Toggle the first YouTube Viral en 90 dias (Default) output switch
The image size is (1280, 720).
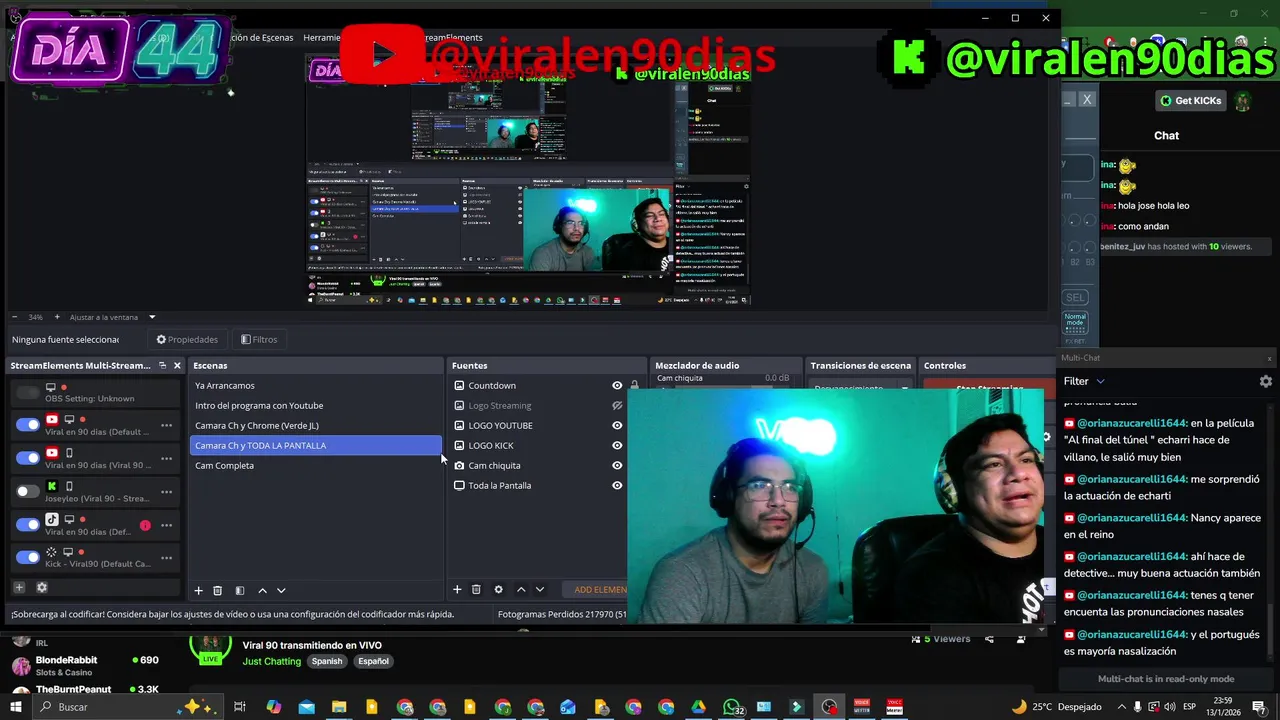(x=28, y=425)
